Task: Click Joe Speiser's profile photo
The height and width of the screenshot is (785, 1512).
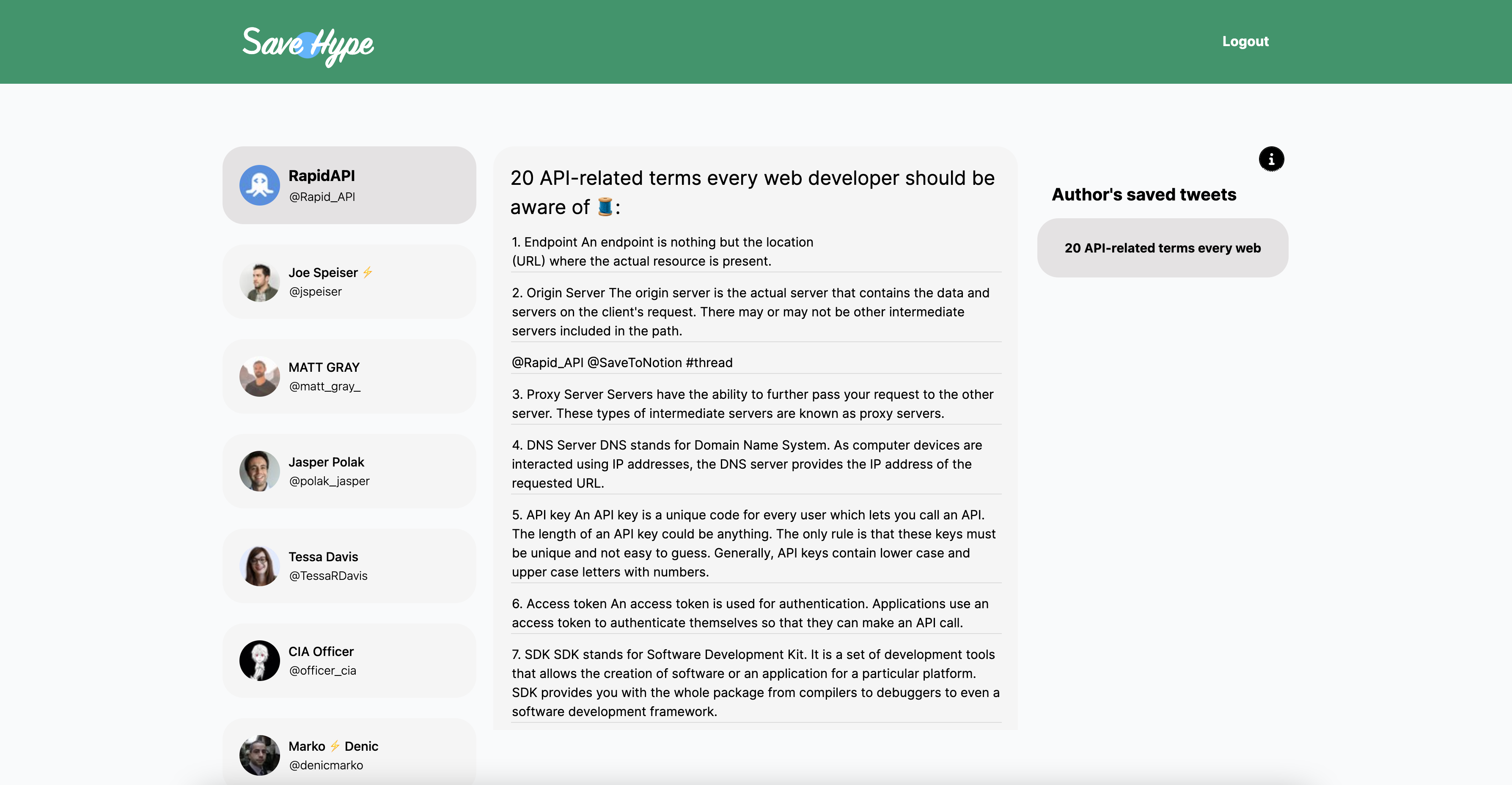Action: (259, 282)
